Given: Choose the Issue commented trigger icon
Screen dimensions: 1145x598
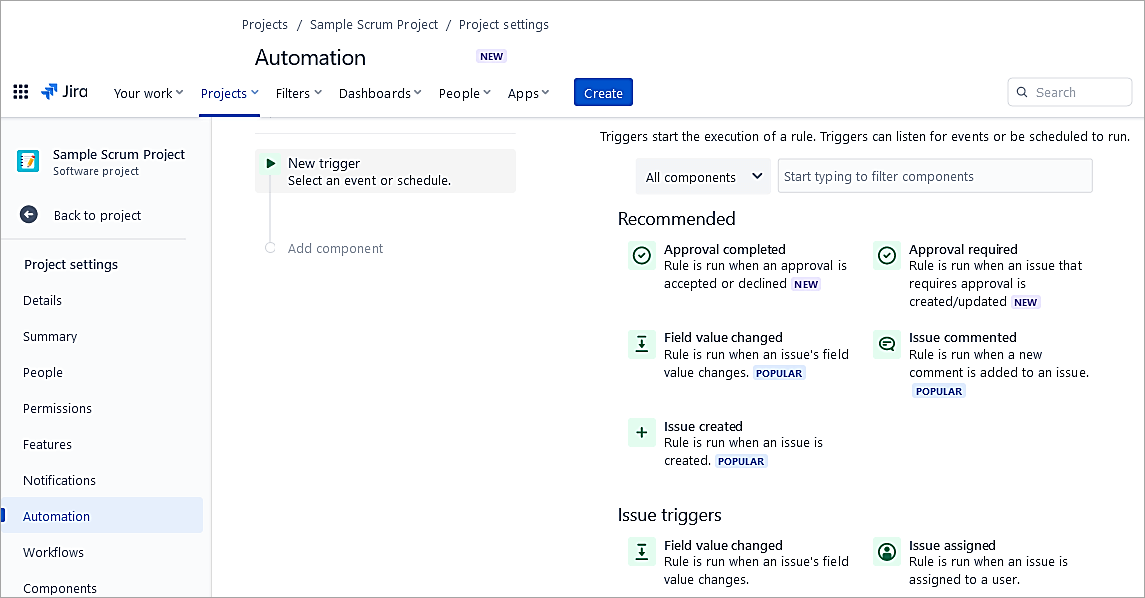Looking at the screenshot, I should [886, 344].
